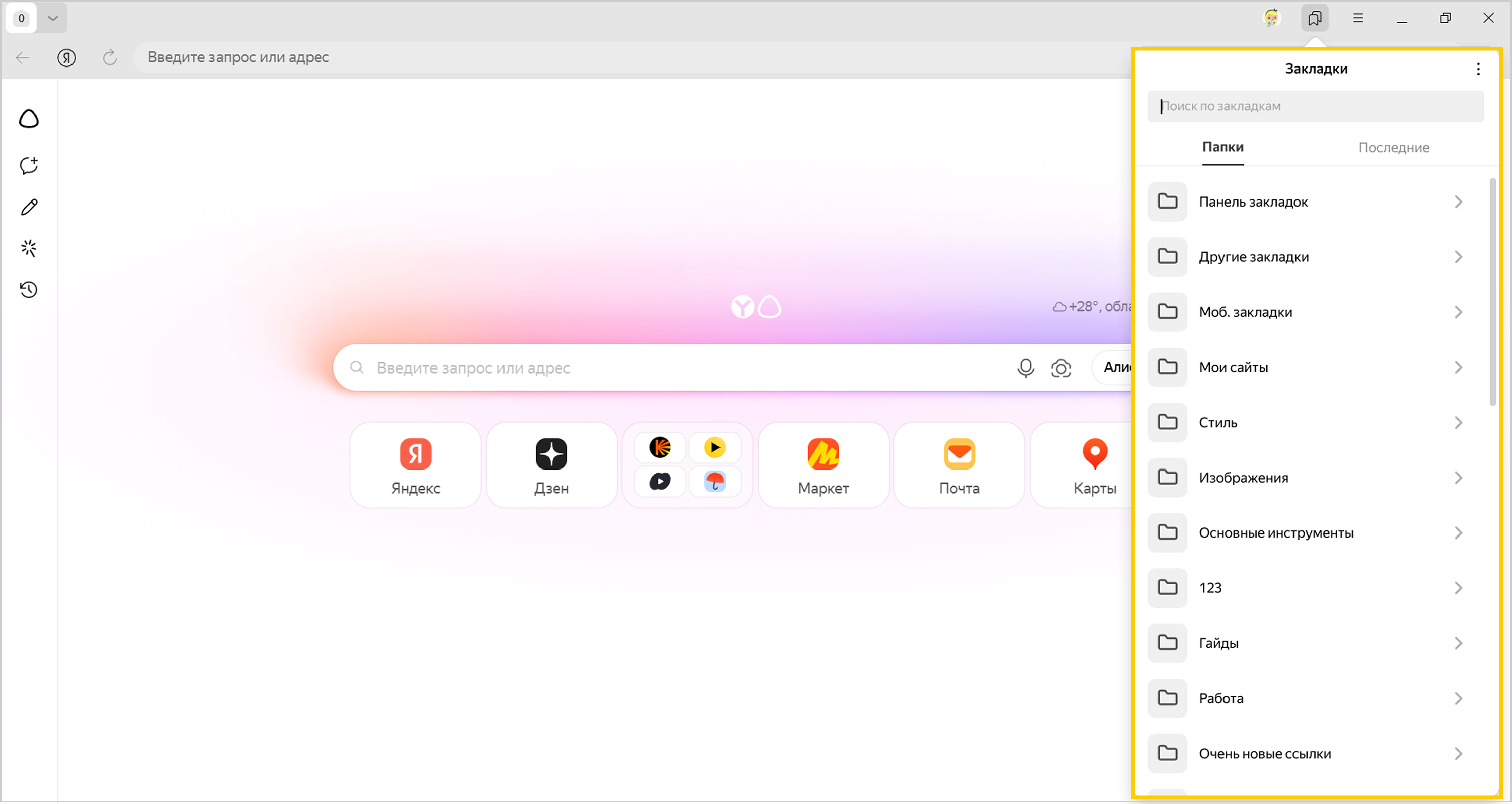Viewport: 1512px width, 804px height.
Task: Expand Другие закладки with its chevron
Action: [1459, 257]
